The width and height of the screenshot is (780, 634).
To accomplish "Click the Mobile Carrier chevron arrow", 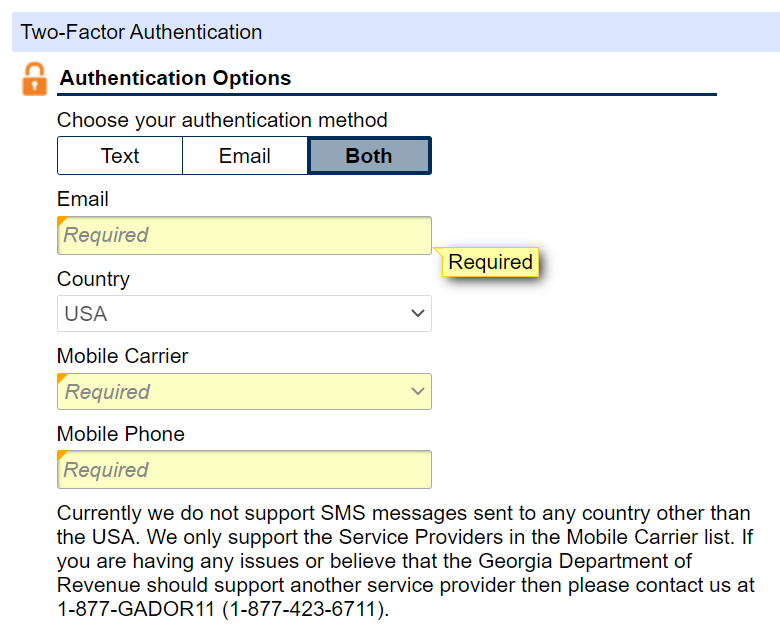I will (418, 392).
